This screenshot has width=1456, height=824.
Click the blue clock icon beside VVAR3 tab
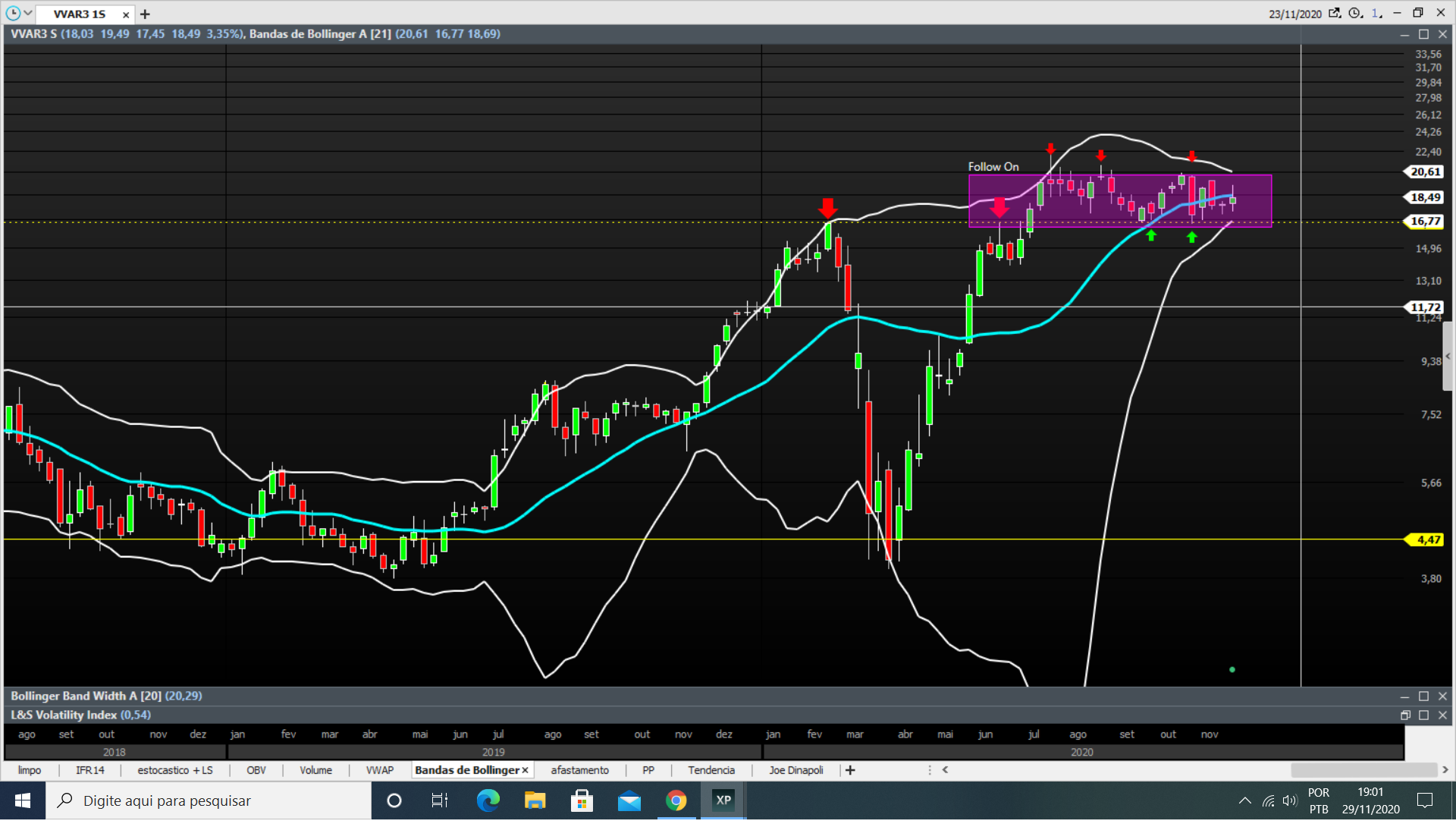point(13,14)
